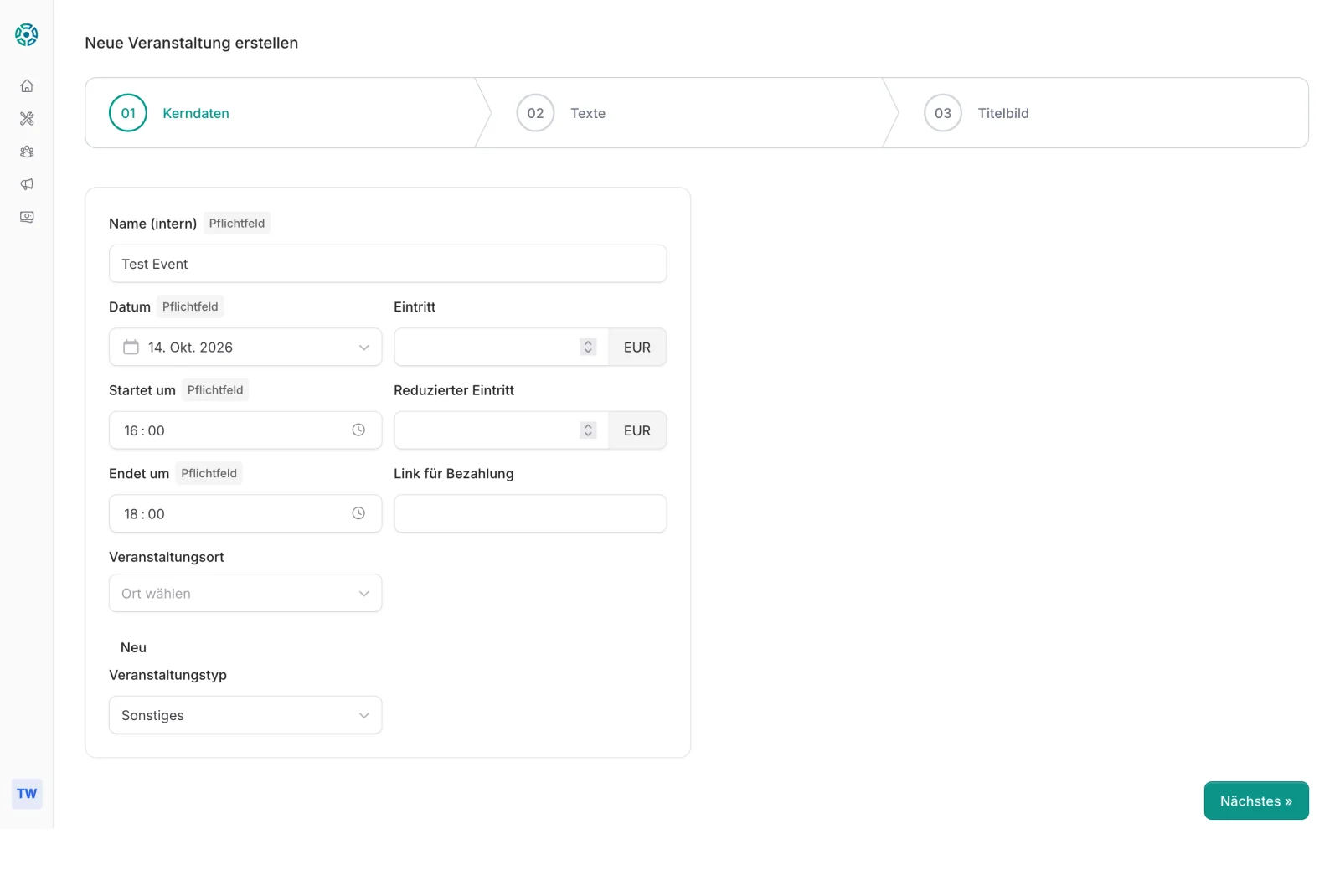This screenshot has height=896, width=1340.
Task: Click the Pflichtfeld badge next to Name (intern)
Action: [237, 224]
